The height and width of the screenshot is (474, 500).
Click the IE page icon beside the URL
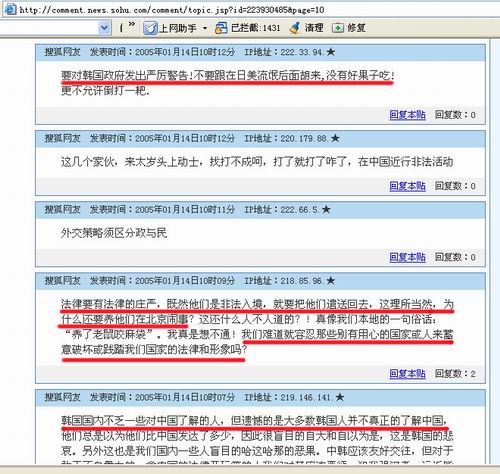click(10, 9)
